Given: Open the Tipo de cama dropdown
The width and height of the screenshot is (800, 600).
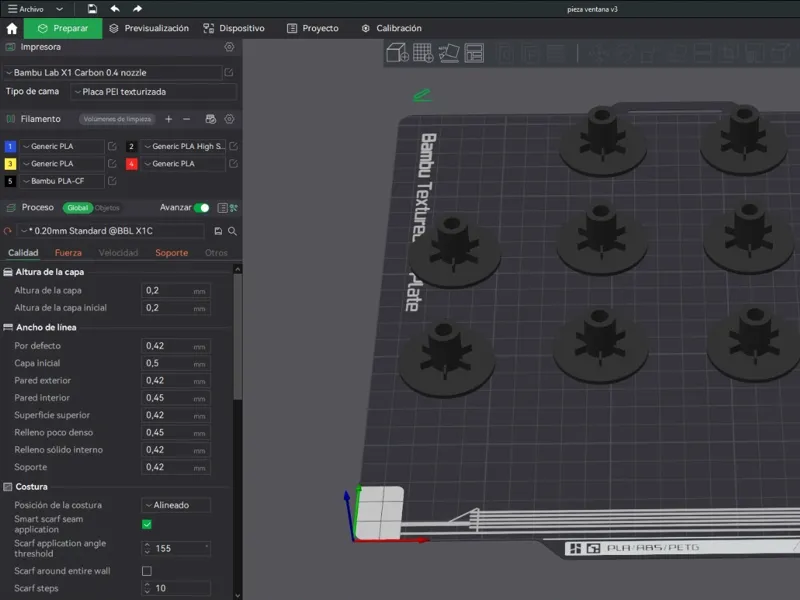Looking at the screenshot, I should click(x=153, y=92).
